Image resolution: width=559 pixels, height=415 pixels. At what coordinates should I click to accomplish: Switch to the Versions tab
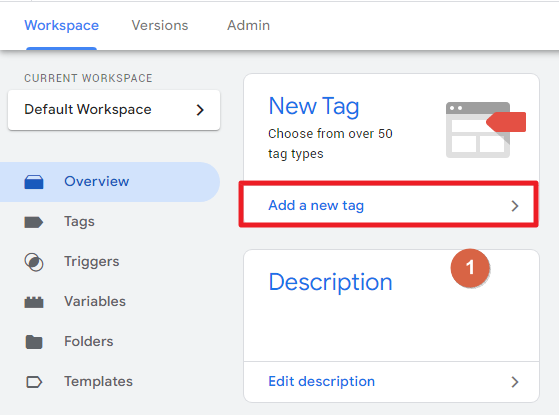[160, 26]
